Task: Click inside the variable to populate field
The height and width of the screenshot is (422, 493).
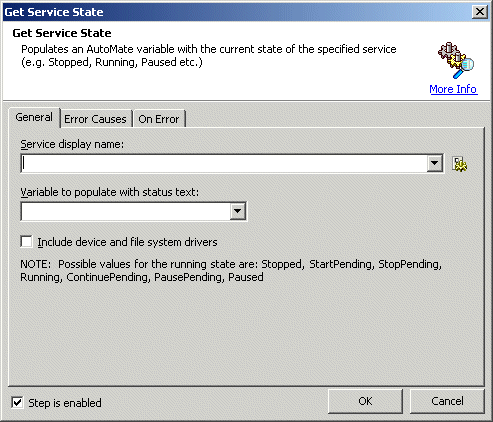Action: (126, 211)
